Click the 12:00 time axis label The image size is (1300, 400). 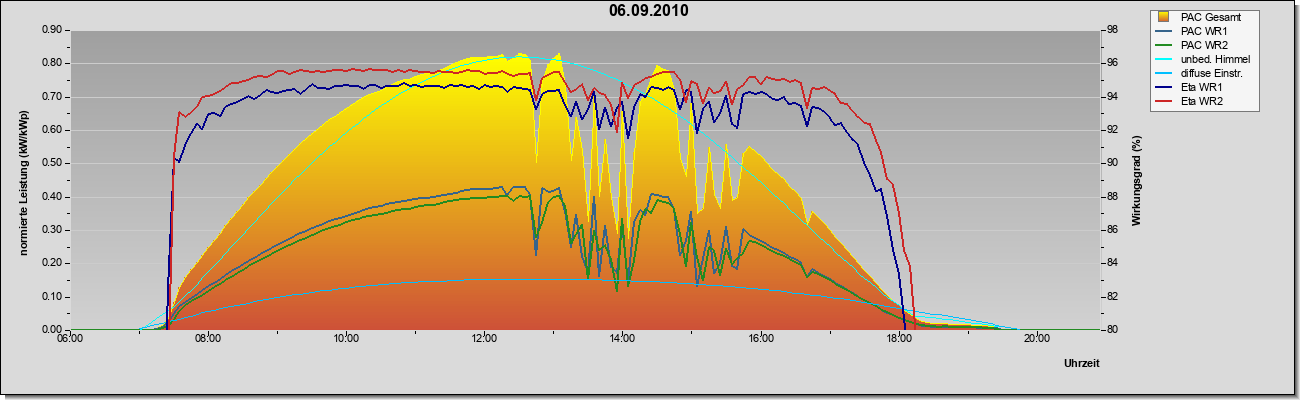coord(484,338)
